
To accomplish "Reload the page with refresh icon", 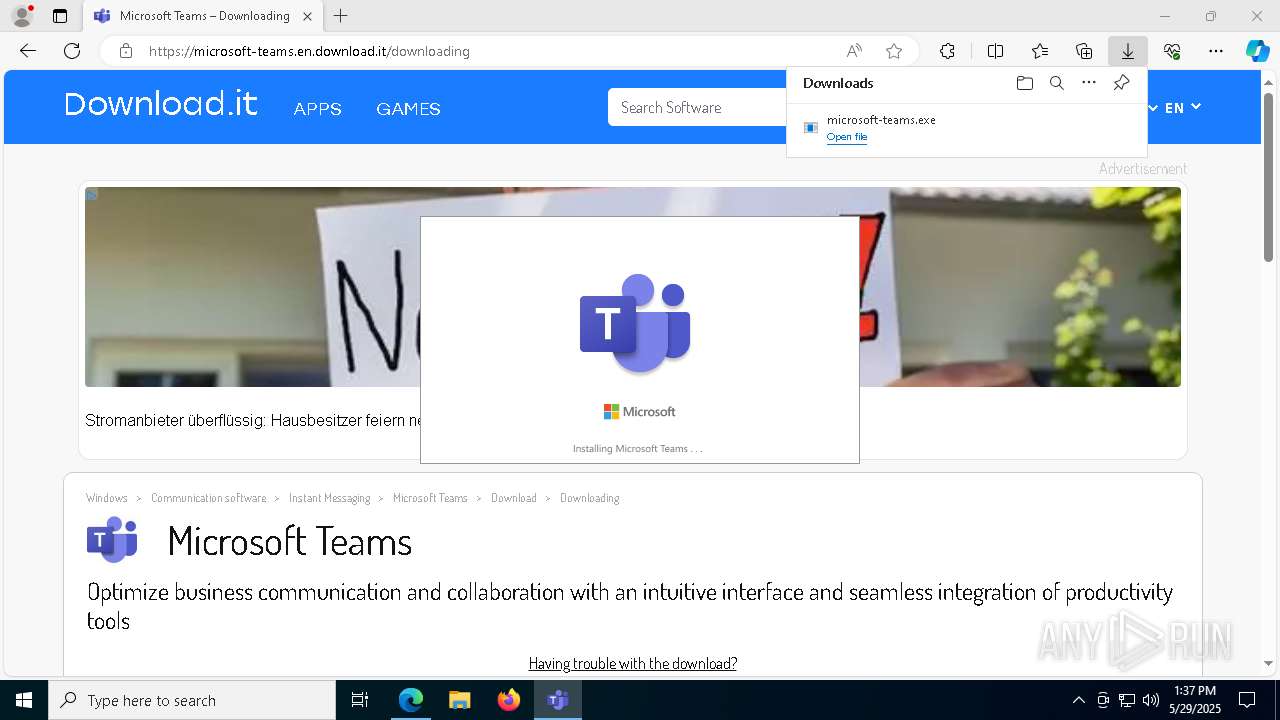I will [x=72, y=51].
